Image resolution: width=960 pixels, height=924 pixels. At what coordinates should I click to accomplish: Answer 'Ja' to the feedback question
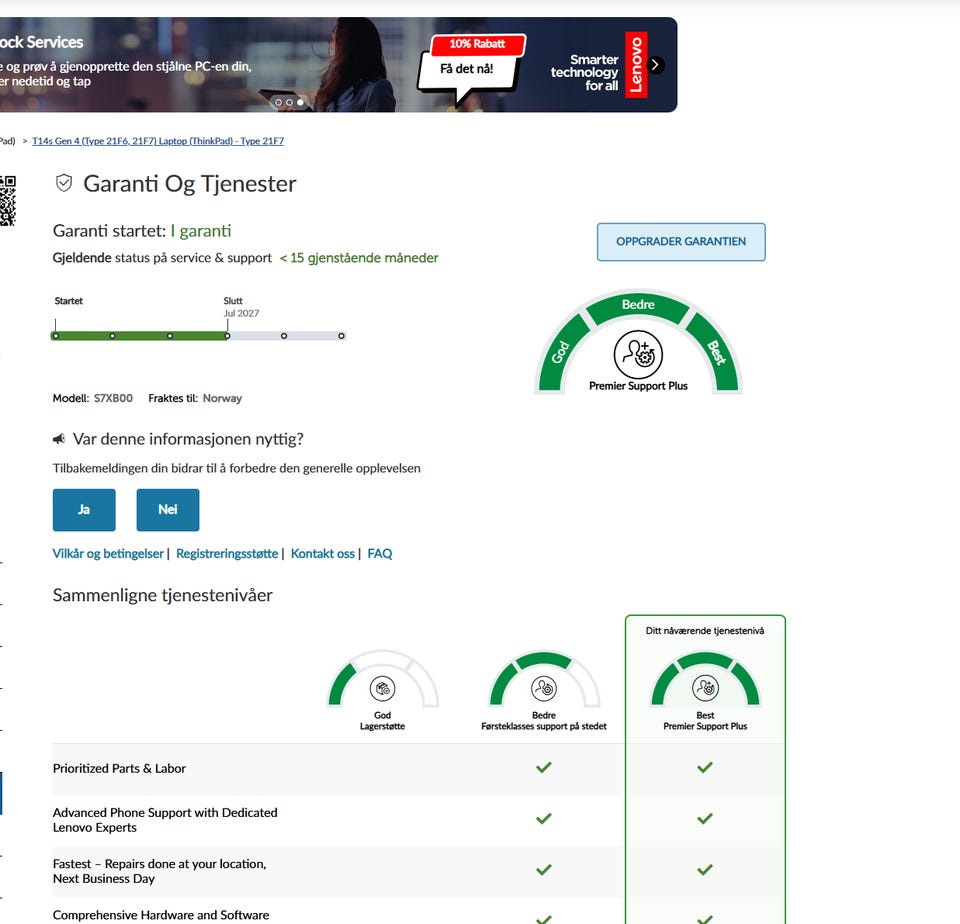click(84, 509)
